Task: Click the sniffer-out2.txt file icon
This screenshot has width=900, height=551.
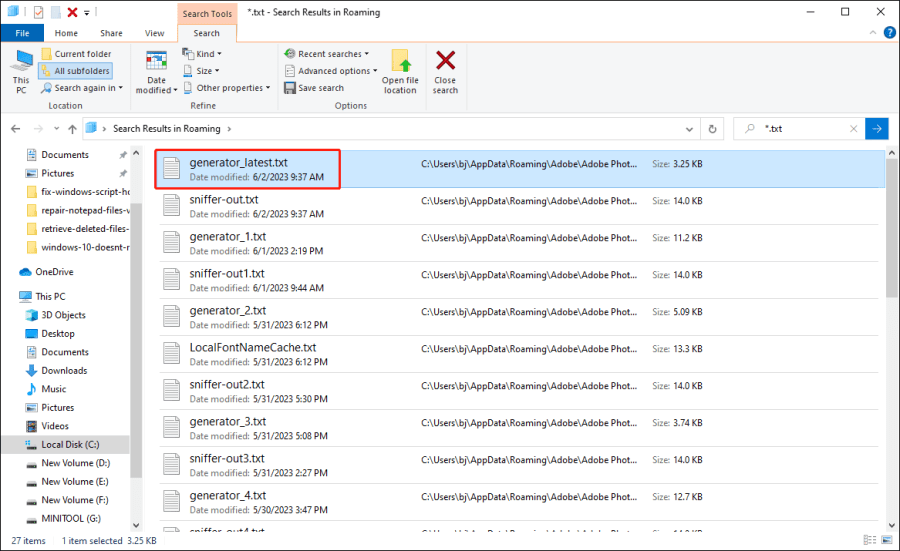Action: (172, 390)
